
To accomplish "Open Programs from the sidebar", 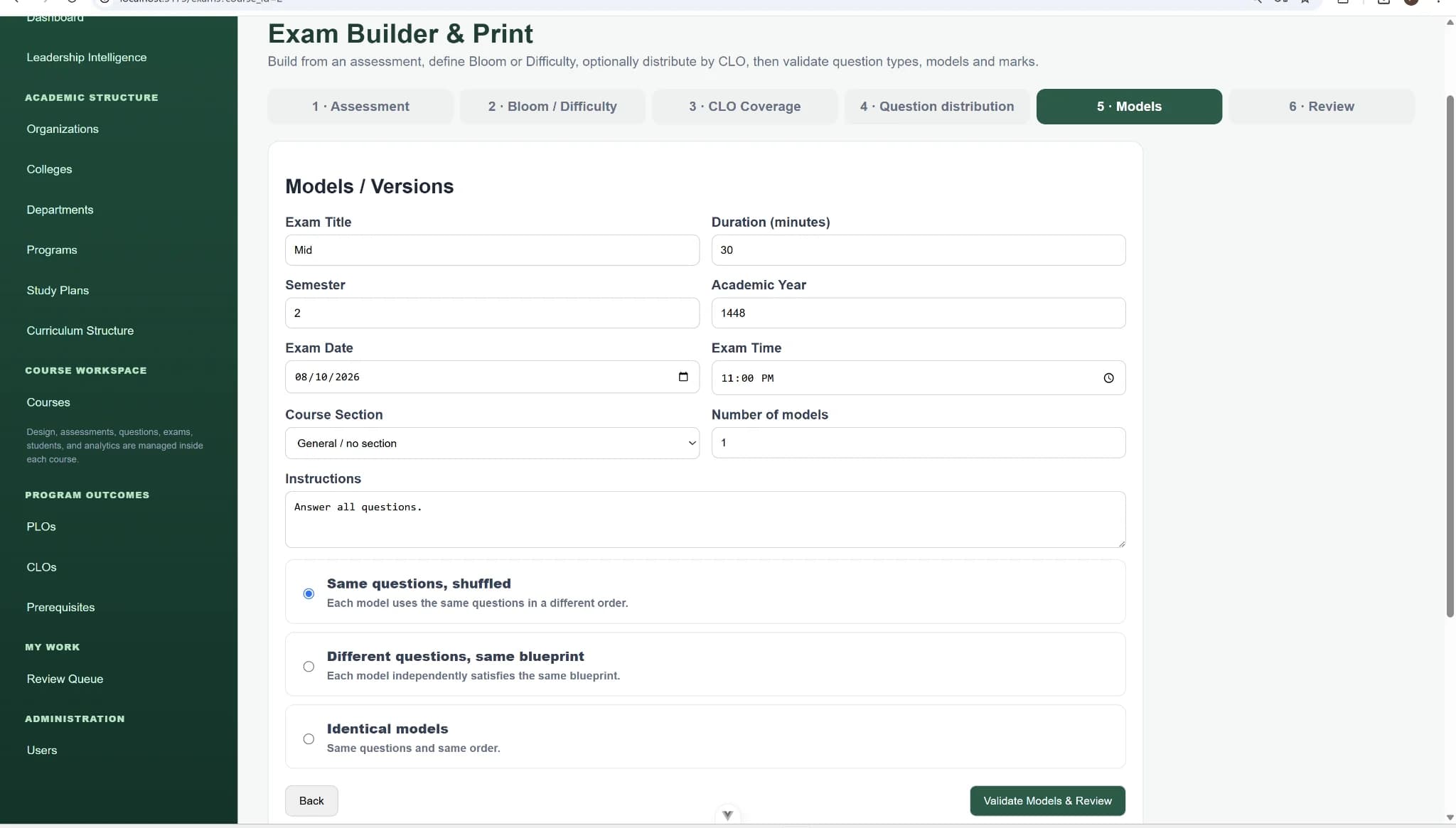I will click(52, 249).
